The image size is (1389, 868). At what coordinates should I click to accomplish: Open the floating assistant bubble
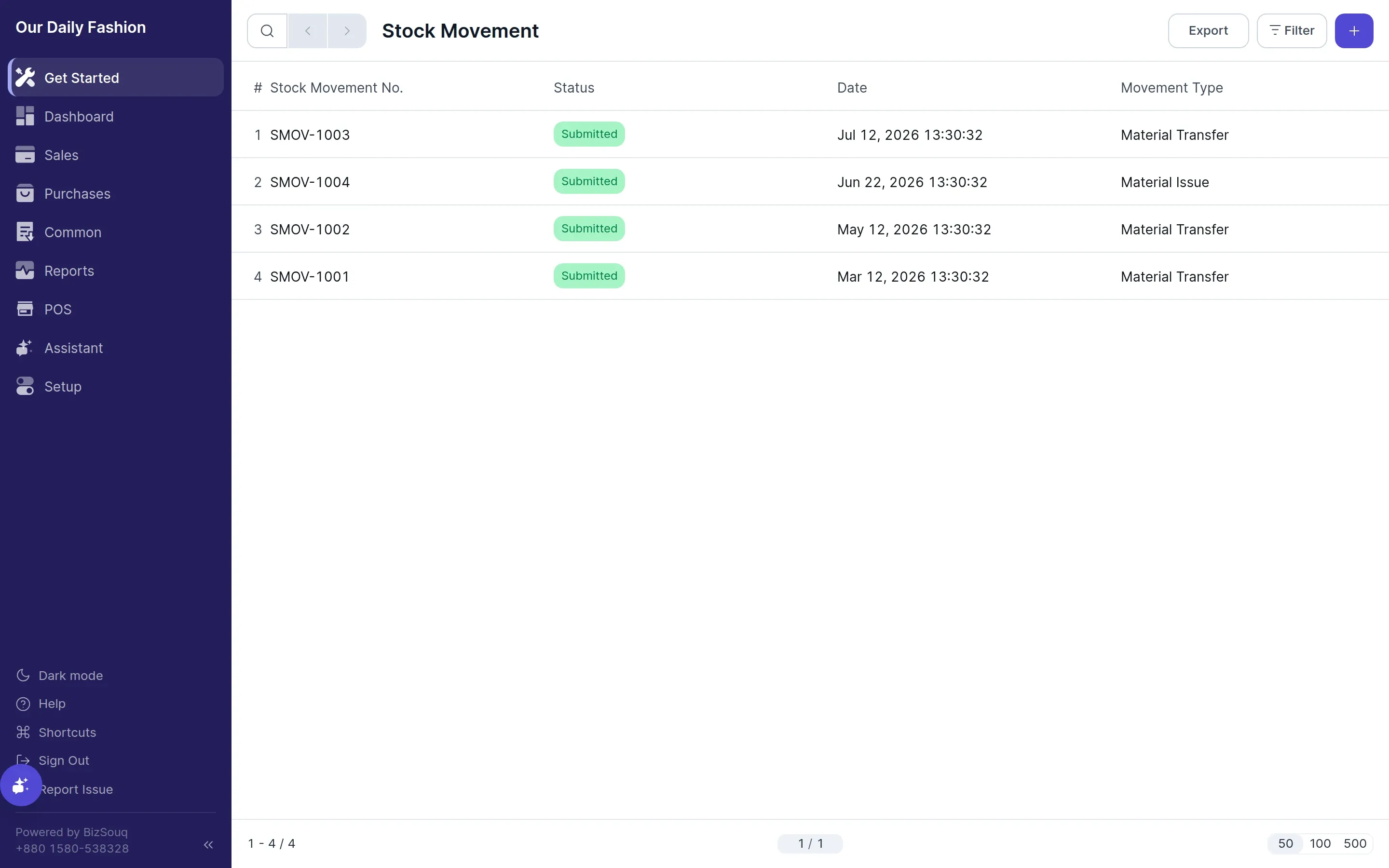pyautogui.click(x=21, y=785)
